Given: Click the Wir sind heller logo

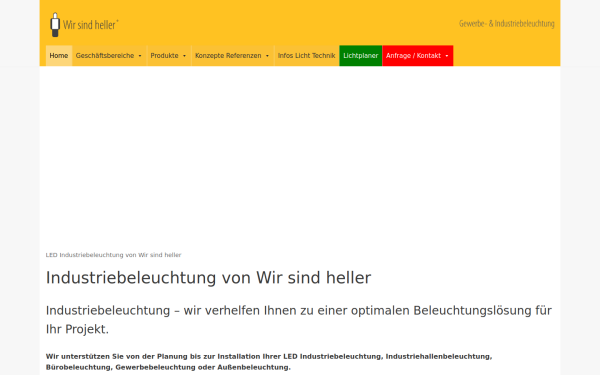Looking at the screenshot, I should click(84, 24).
